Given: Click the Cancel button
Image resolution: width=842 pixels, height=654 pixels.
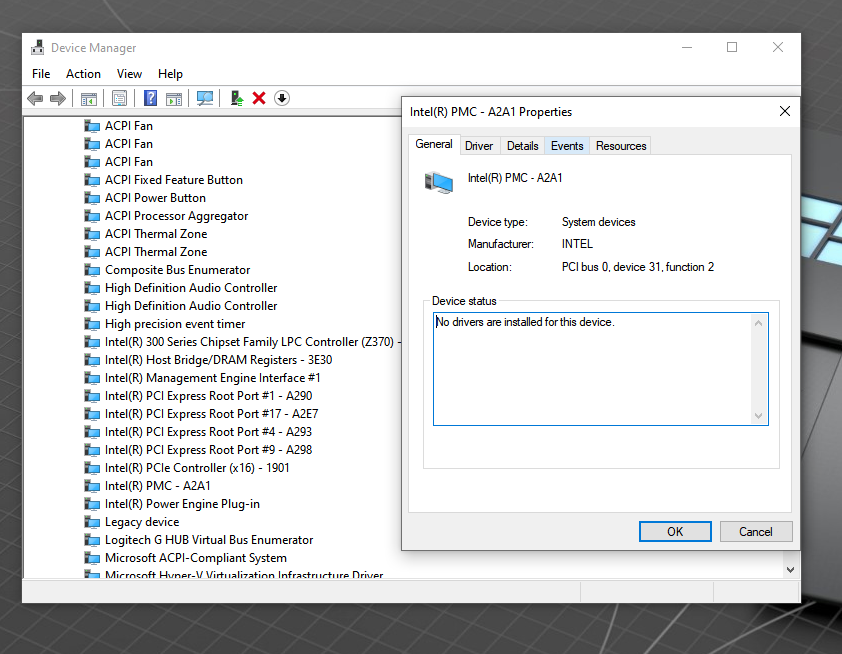Looking at the screenshot, I should click(756, 532).
